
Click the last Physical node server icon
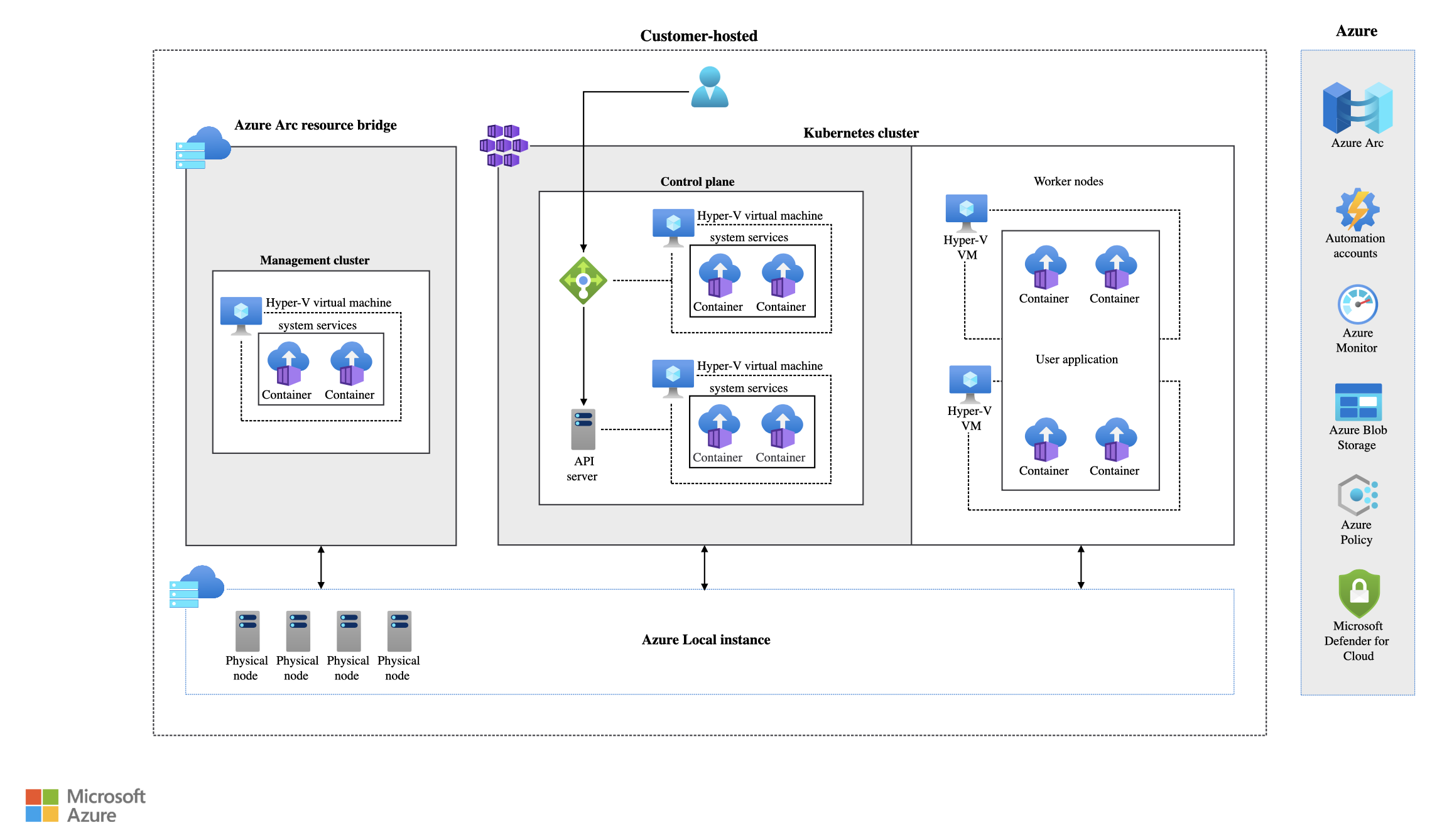399,631
